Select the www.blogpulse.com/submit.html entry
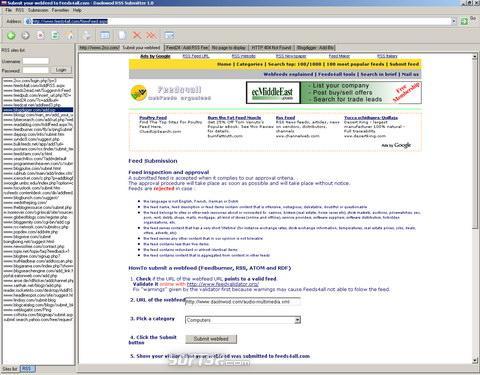The height and width of the screenshot is (375, 480). pyautogui.click(x=38, y=168)
